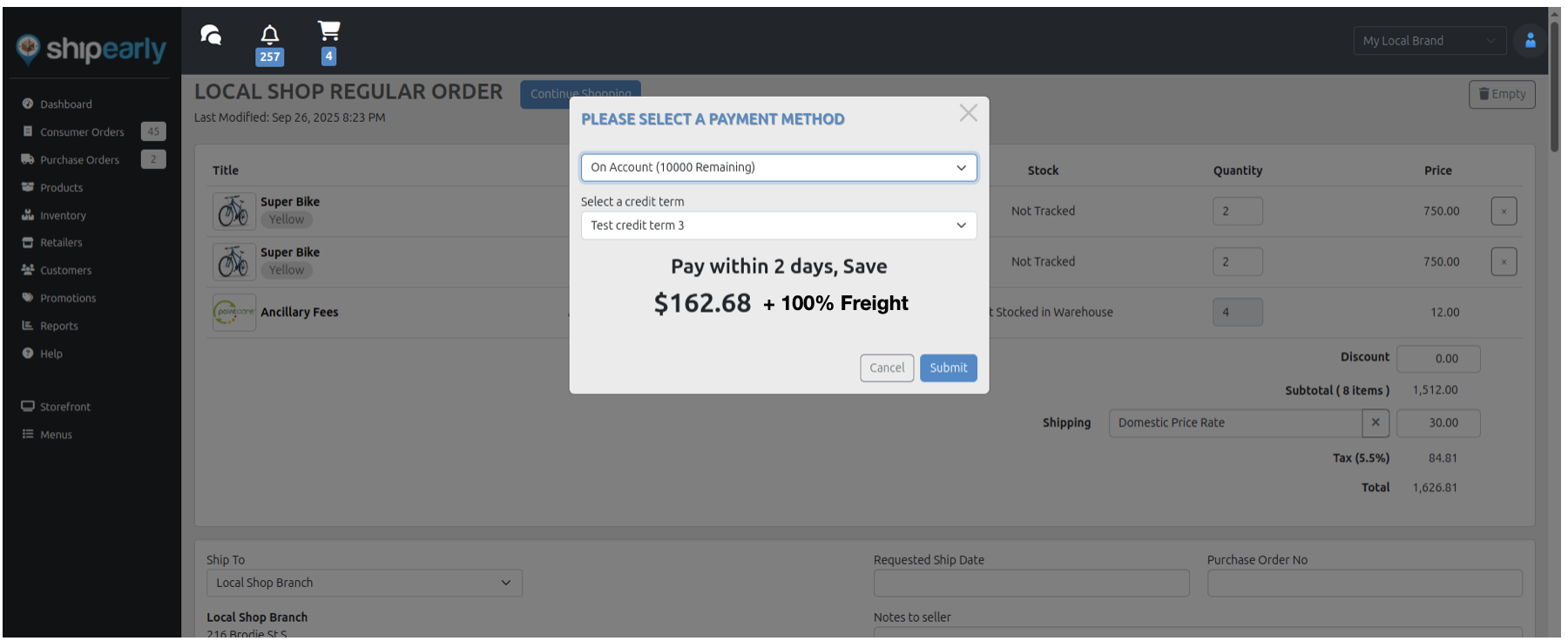Expand the On Account payment dropdown
Image resolution: width=1568 pixels, height=641 pixels.
click(x=778, y=167)
